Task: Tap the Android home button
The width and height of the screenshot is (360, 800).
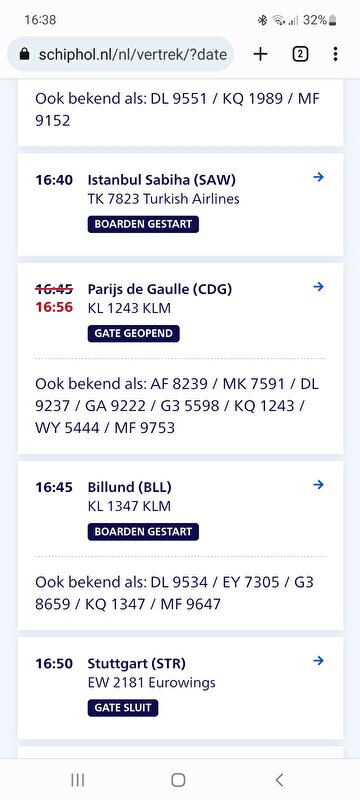Action: click(x=178, y=780)
